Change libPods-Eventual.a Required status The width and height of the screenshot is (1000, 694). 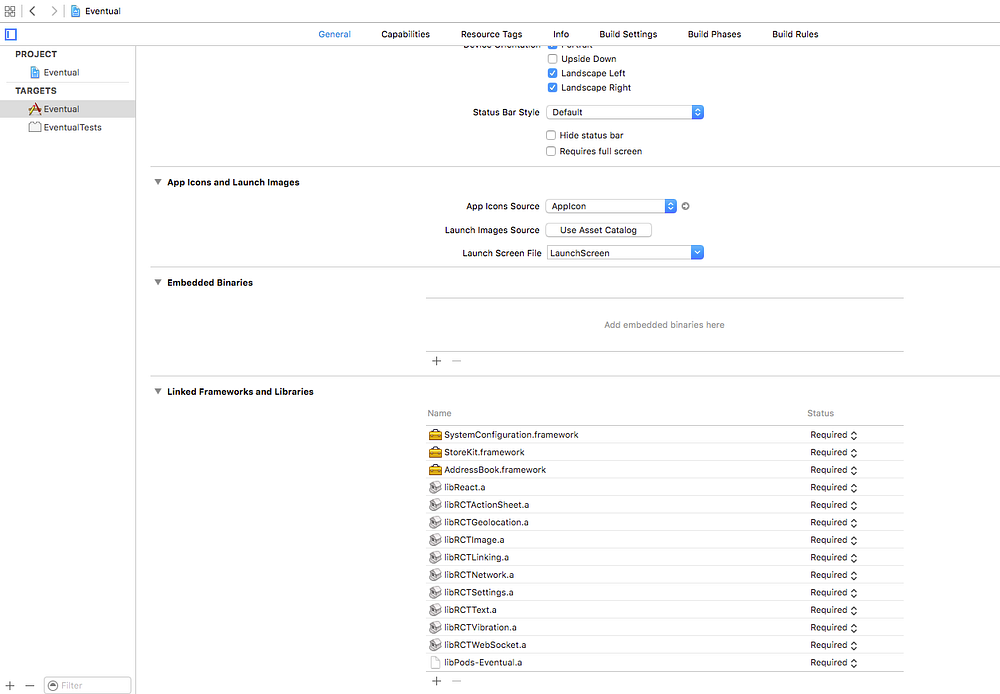tap(834, 663)
